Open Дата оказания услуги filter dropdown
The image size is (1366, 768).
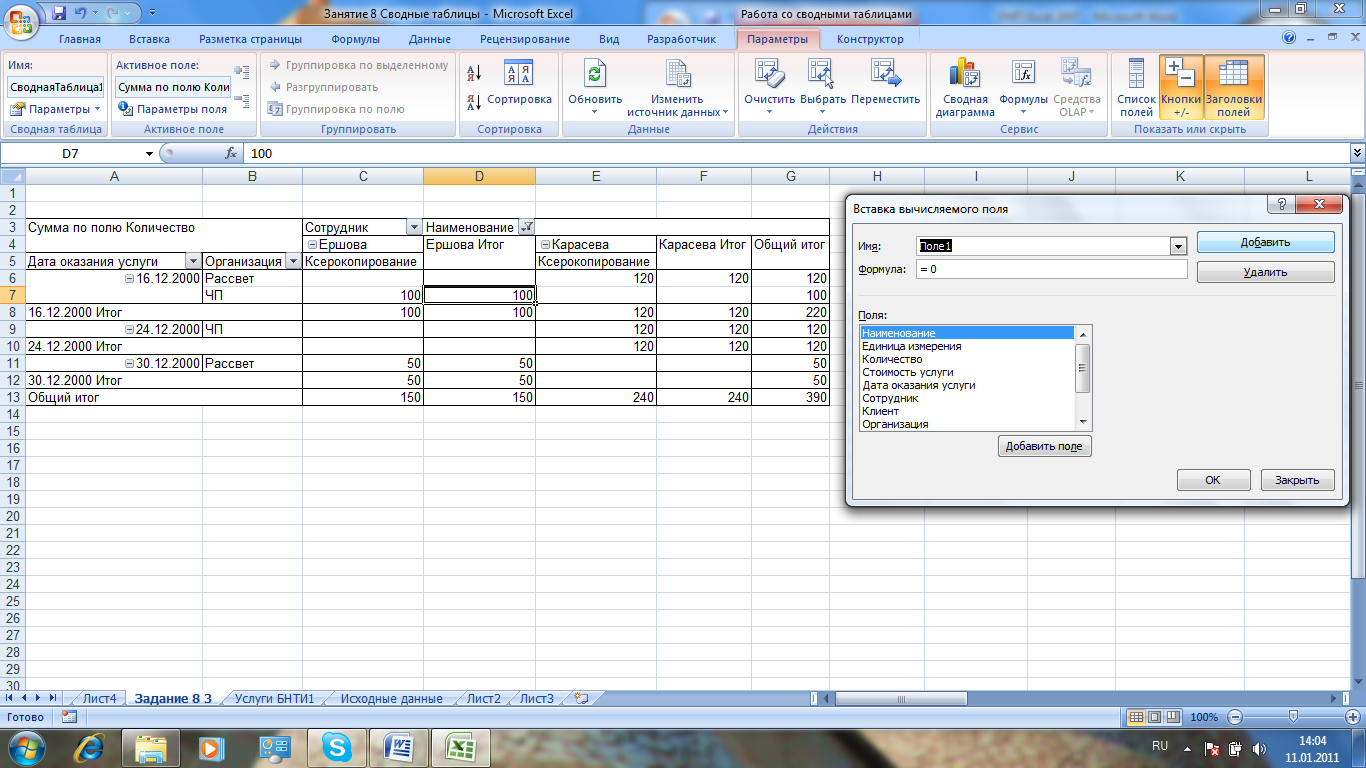[192, 261]
